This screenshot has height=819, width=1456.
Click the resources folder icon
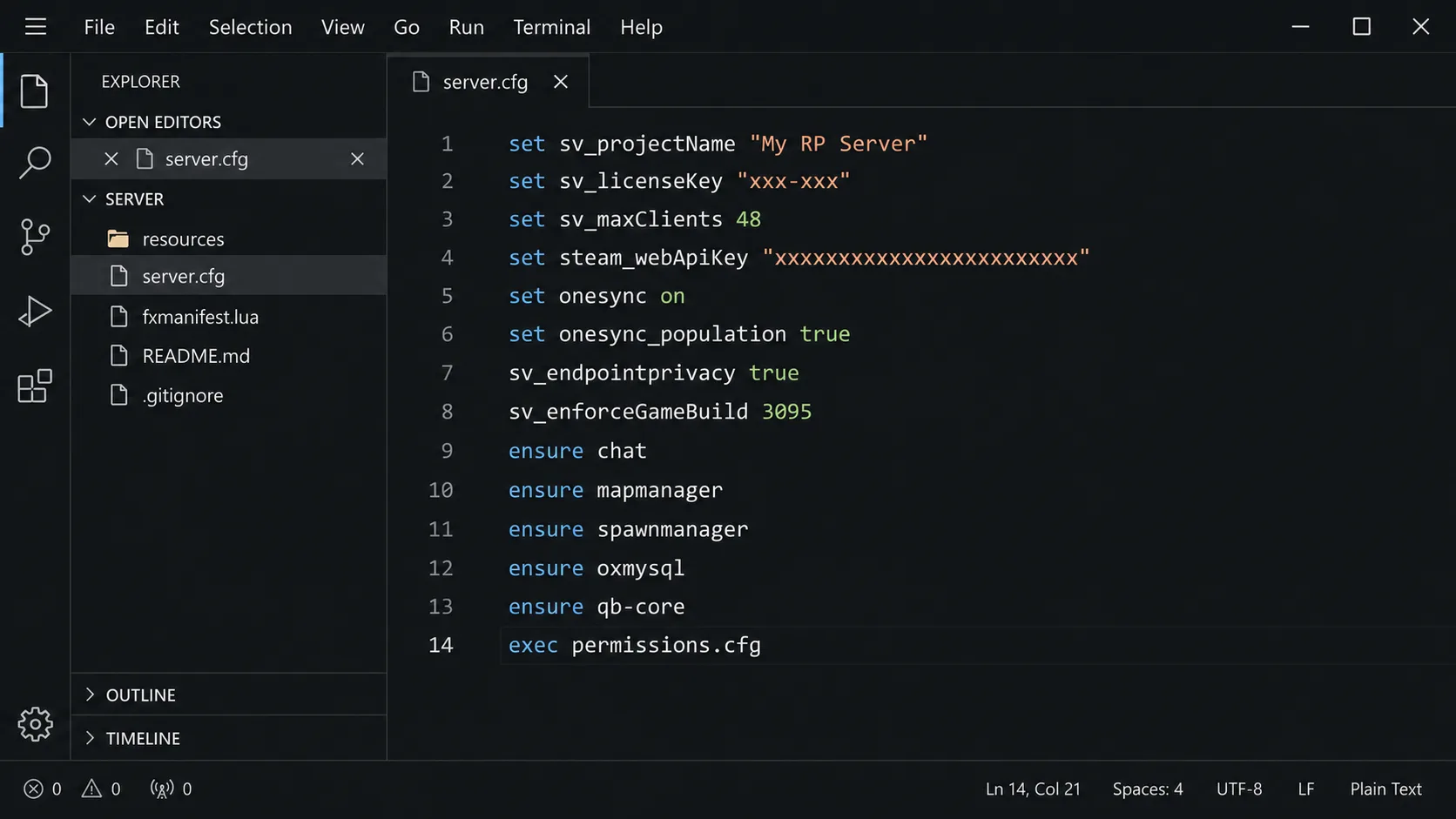coord(118,238)
